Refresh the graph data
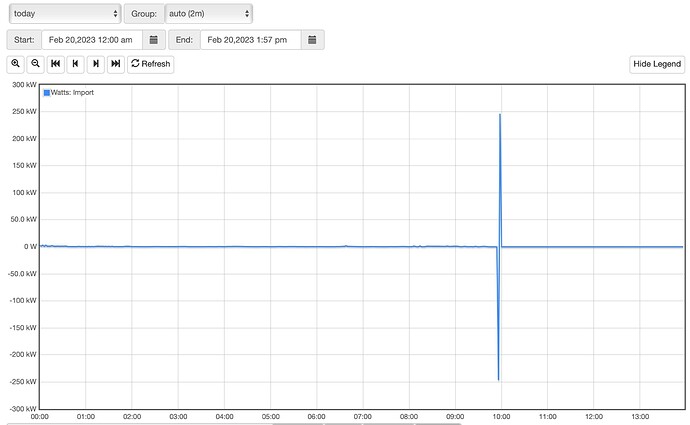The height and width of the screenshot is (425, 690). pos(150,64)
